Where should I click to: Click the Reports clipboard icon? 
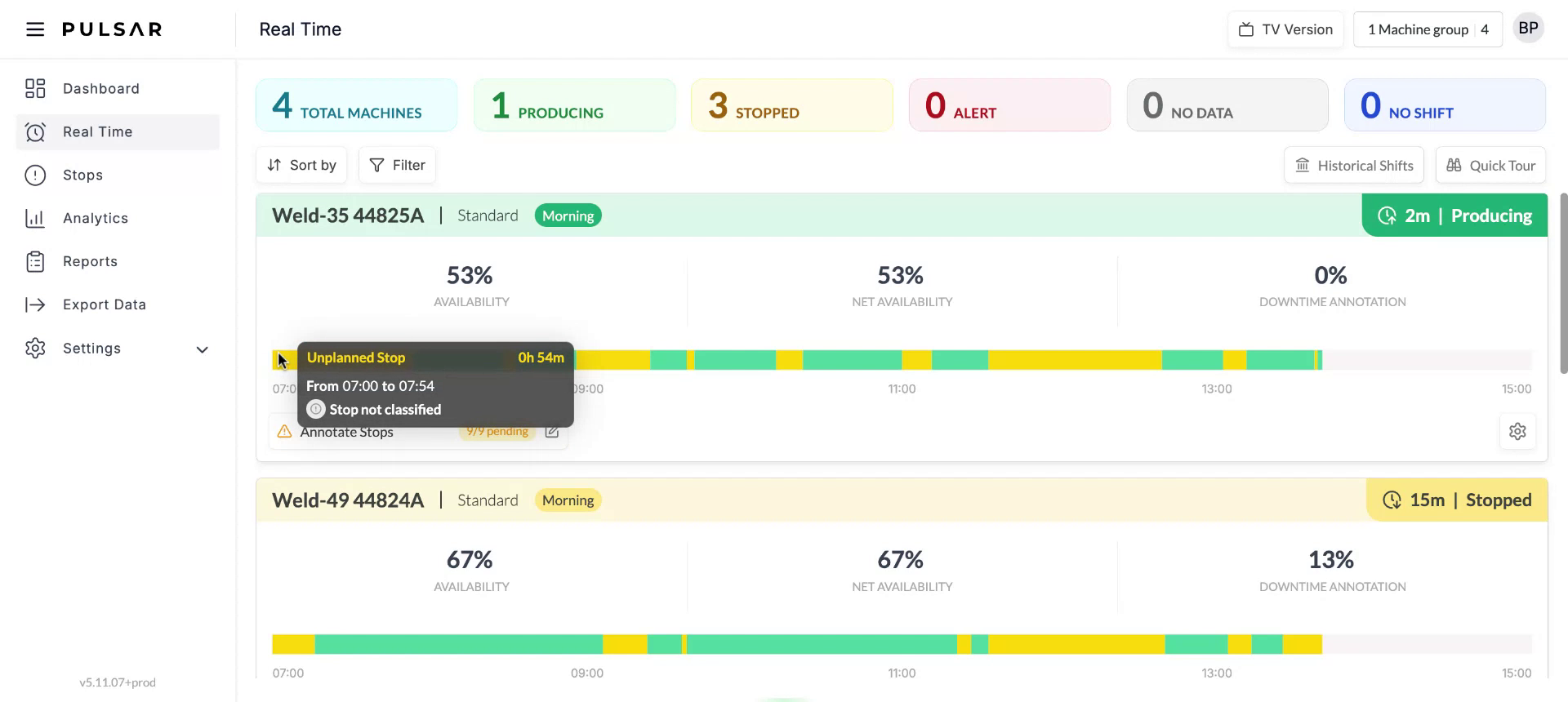[35, 261]
